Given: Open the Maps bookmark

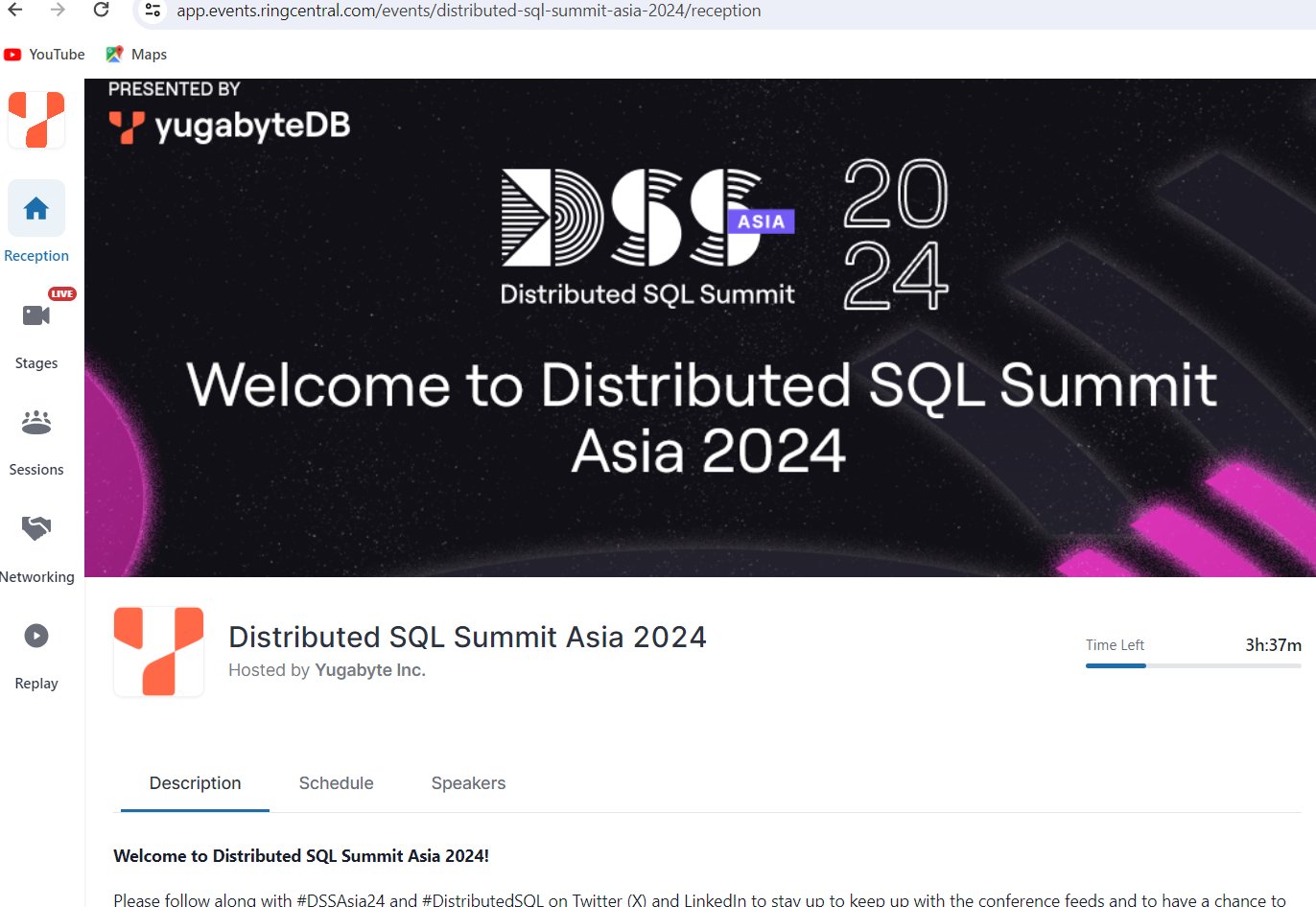Looking at the screenshot, I should [136, 55].
